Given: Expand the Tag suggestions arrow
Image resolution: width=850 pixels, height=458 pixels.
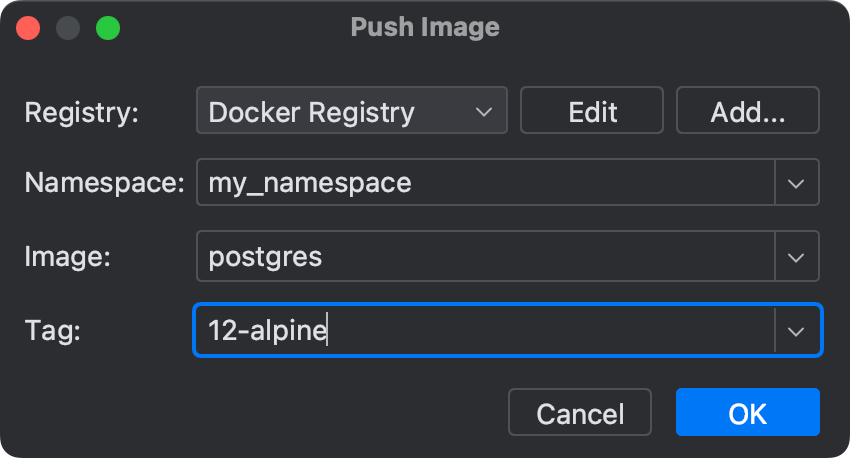Looking at the screenshot, I should 797,330.
